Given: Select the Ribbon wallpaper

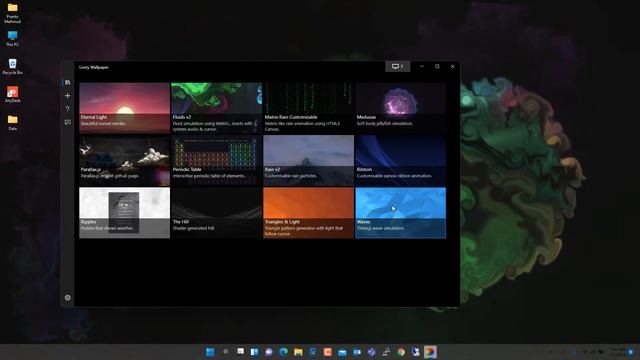Looking at the screenshot, I should [x=400, y=160].
